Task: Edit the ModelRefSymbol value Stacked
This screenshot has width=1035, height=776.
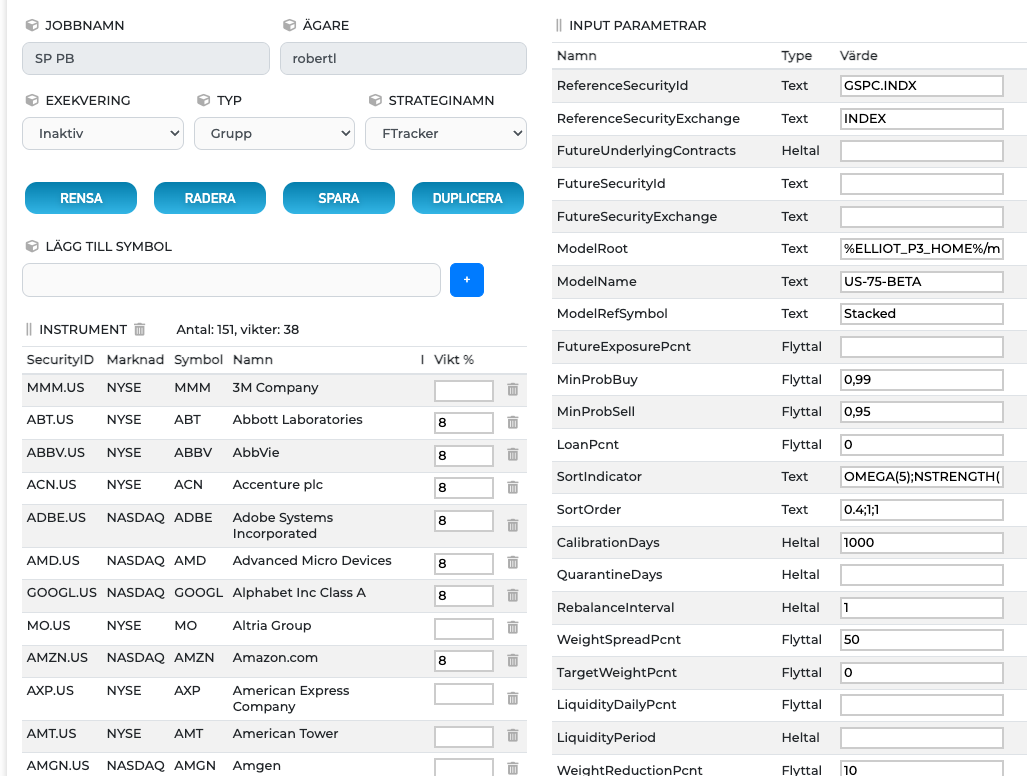Action: coord(921,313)
